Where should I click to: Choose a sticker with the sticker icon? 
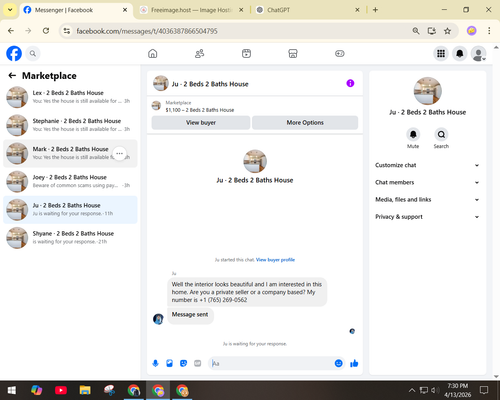click(x=183, y=363)
